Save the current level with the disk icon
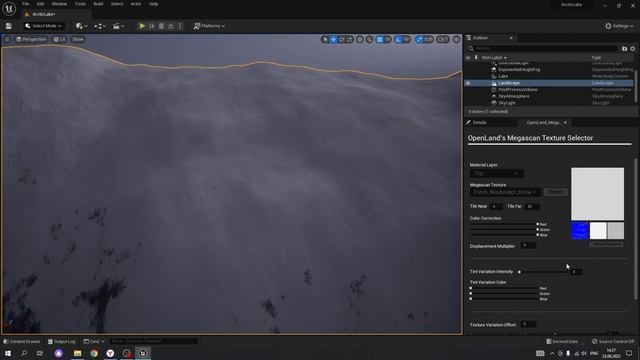Viewport: 640px width, 360px height. point(9,26)
